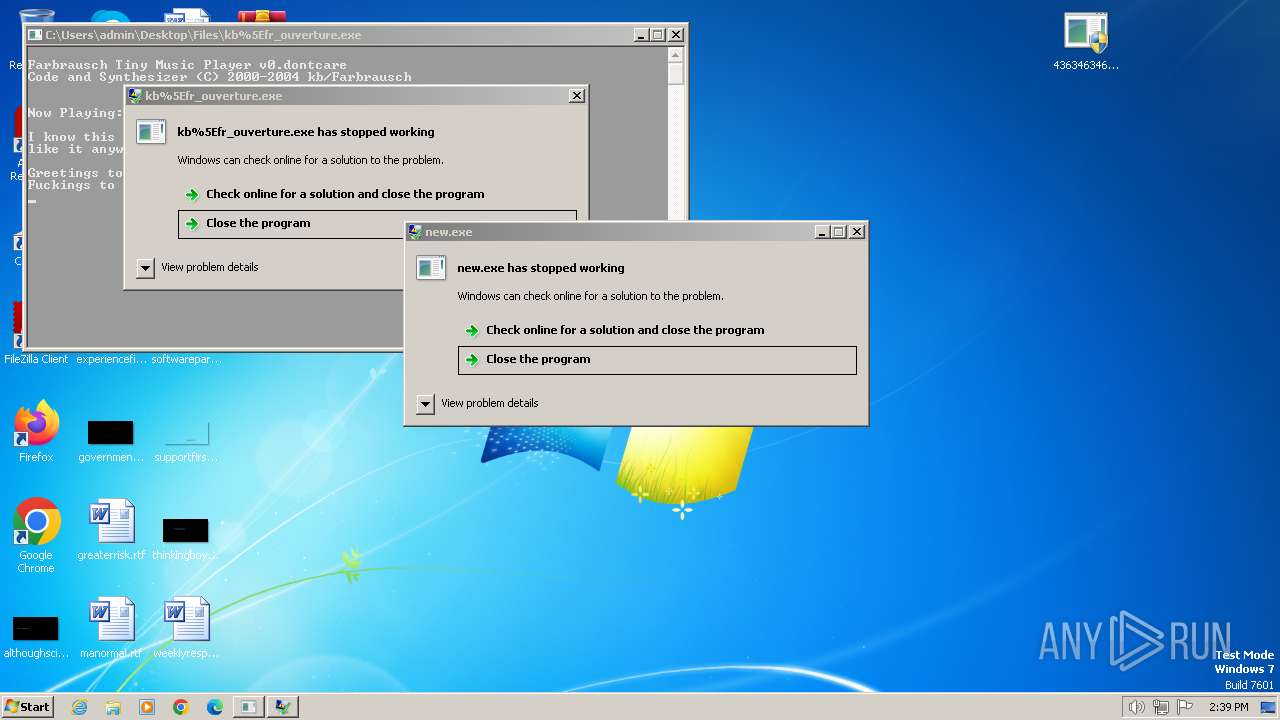
Task: Select weeklyresp... desktop document
Action: pos(186,628)
